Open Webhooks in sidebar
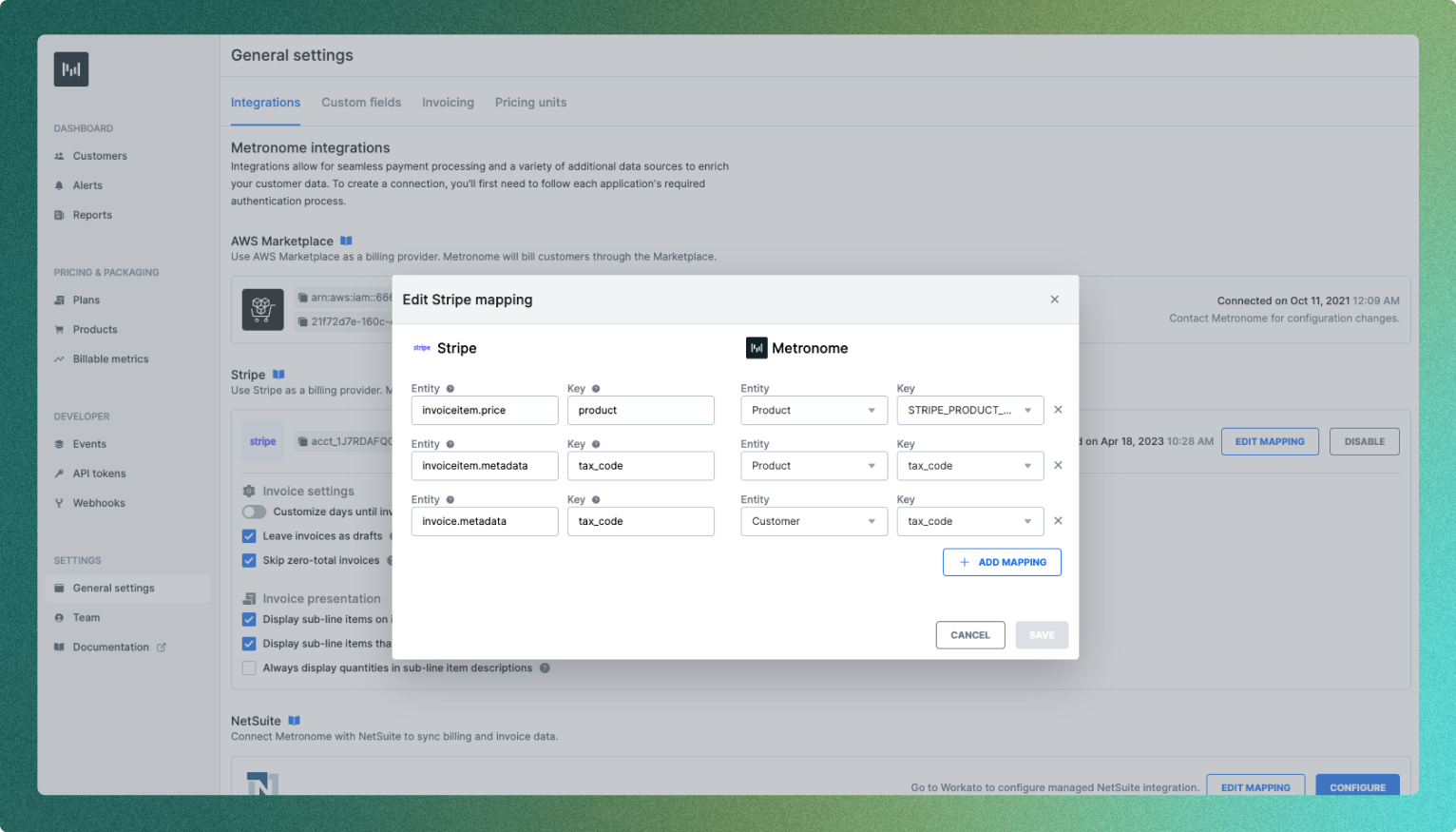Screen dimensions: 1456x832 pyautogui.click(x=99, y=503)
